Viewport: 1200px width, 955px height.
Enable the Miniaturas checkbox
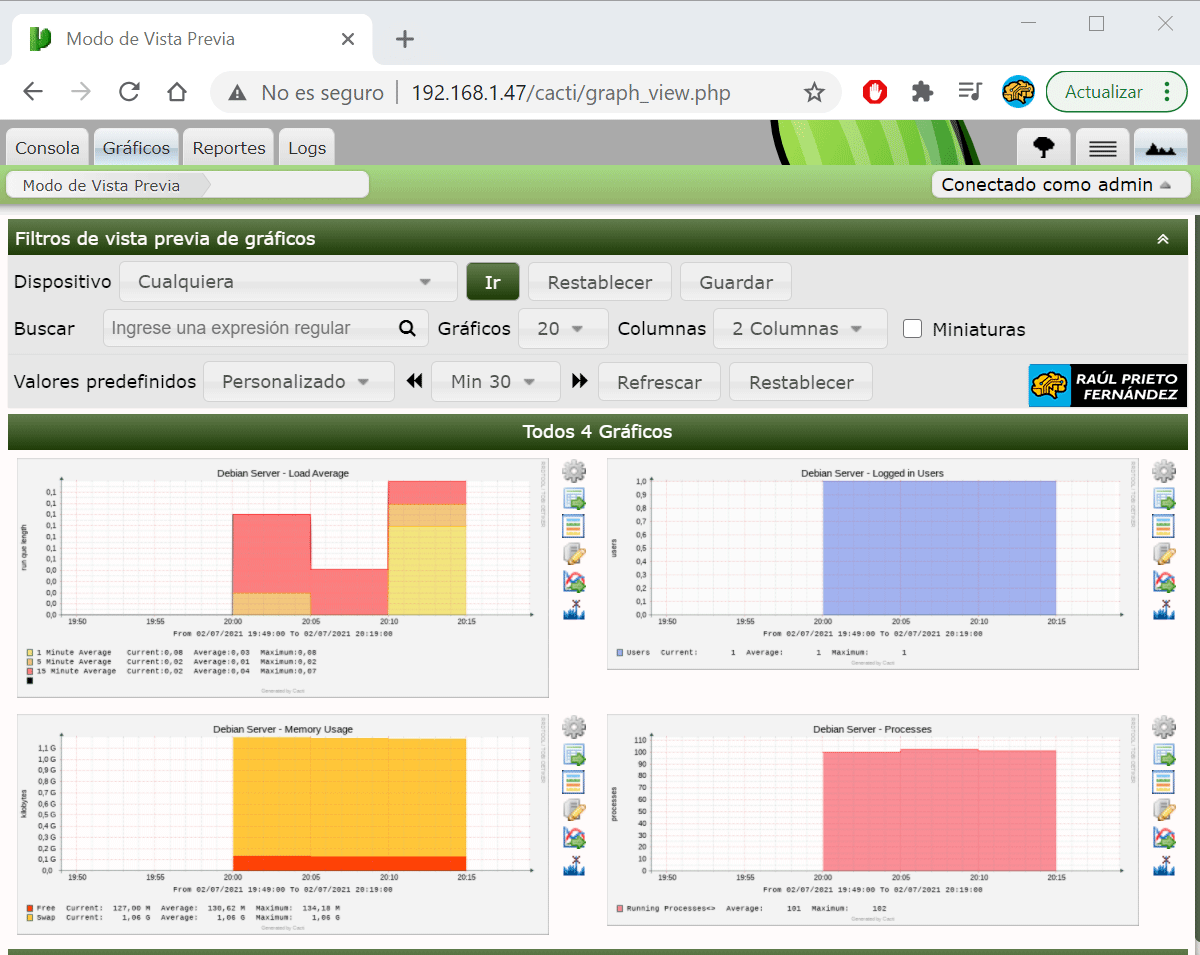(912, 329)
